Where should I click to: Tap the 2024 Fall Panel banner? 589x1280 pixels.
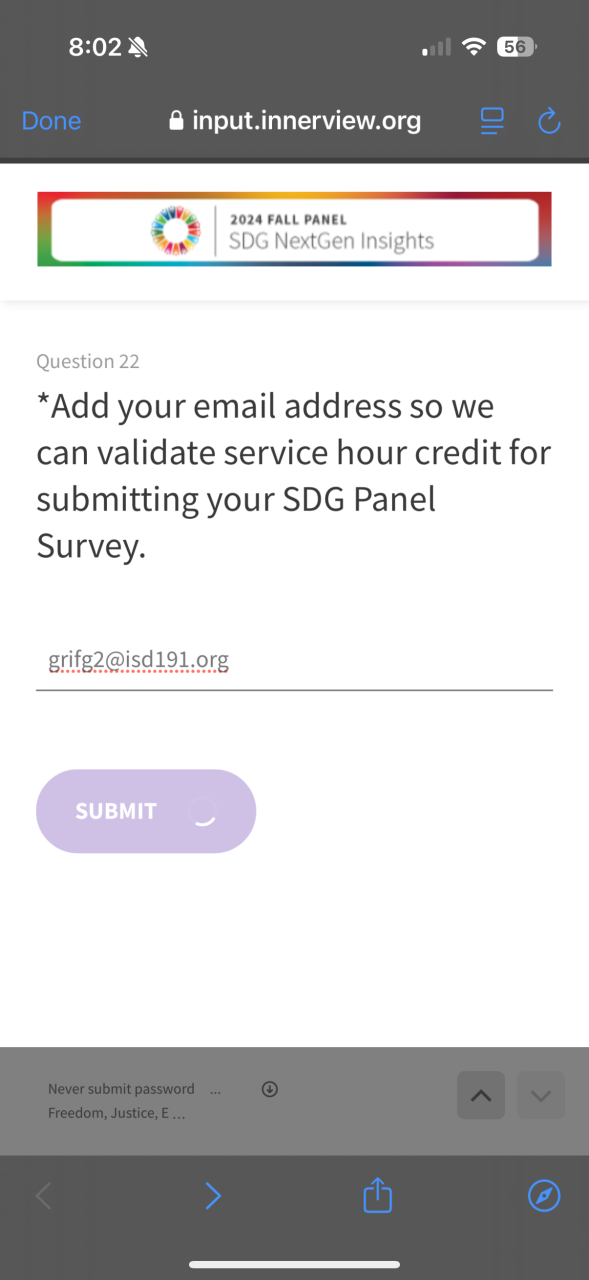tap(294, 229)
